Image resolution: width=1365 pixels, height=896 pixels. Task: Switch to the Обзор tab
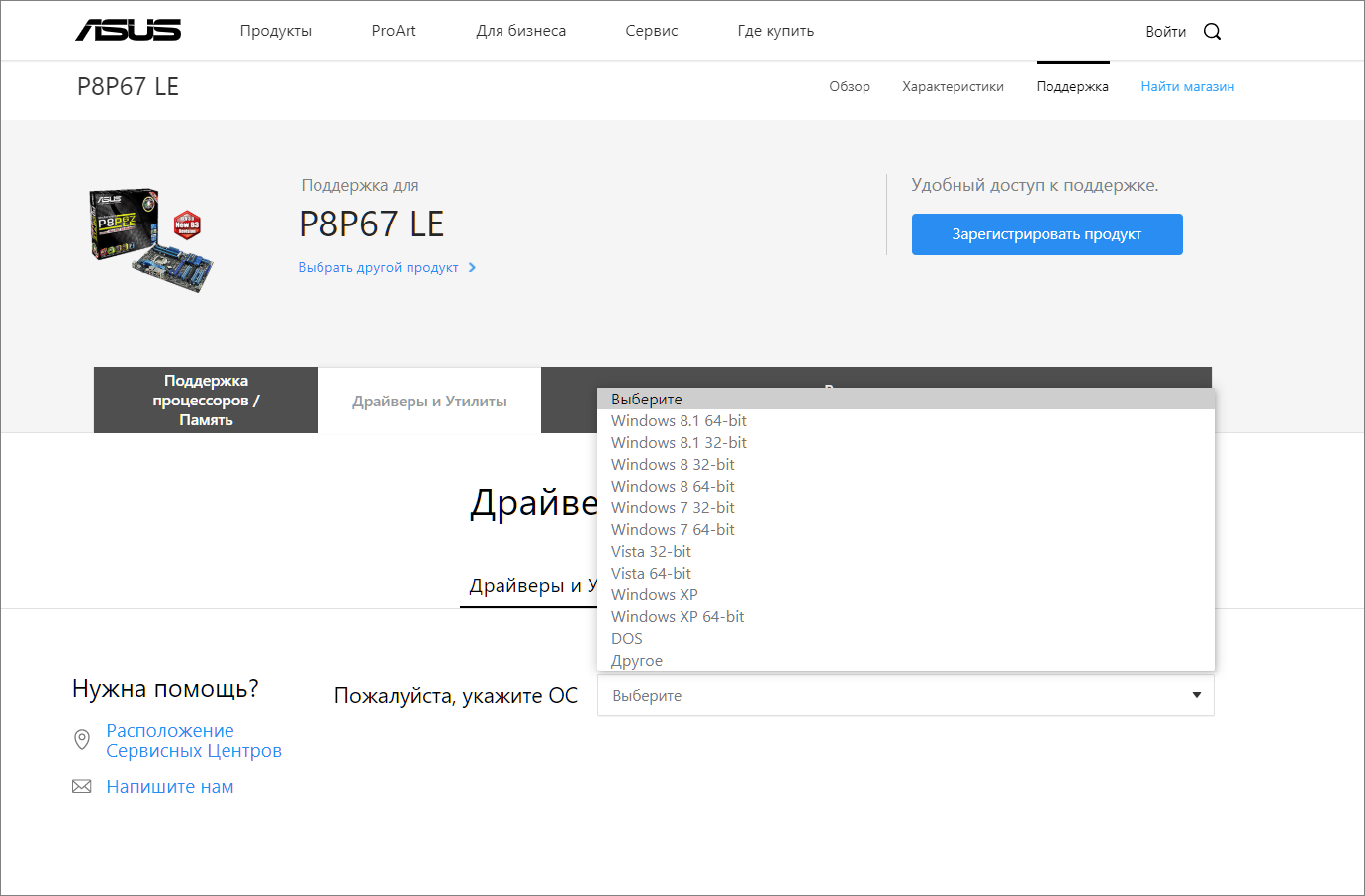(x=850, y=86)
